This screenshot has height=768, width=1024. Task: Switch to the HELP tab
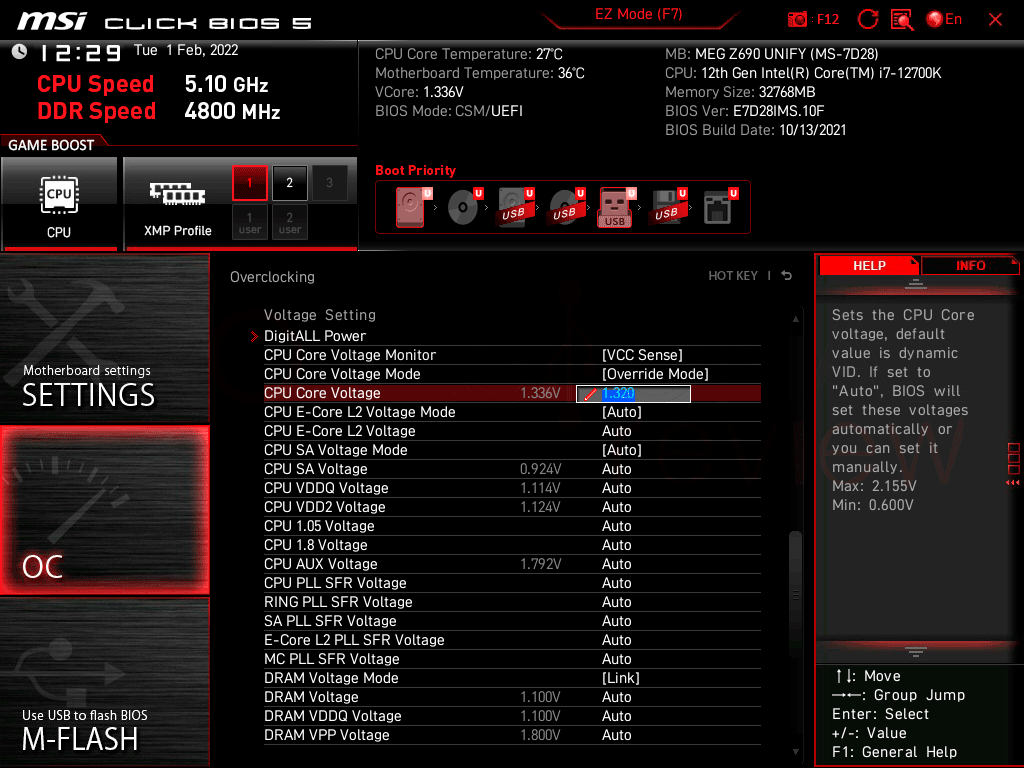[869, 266]
